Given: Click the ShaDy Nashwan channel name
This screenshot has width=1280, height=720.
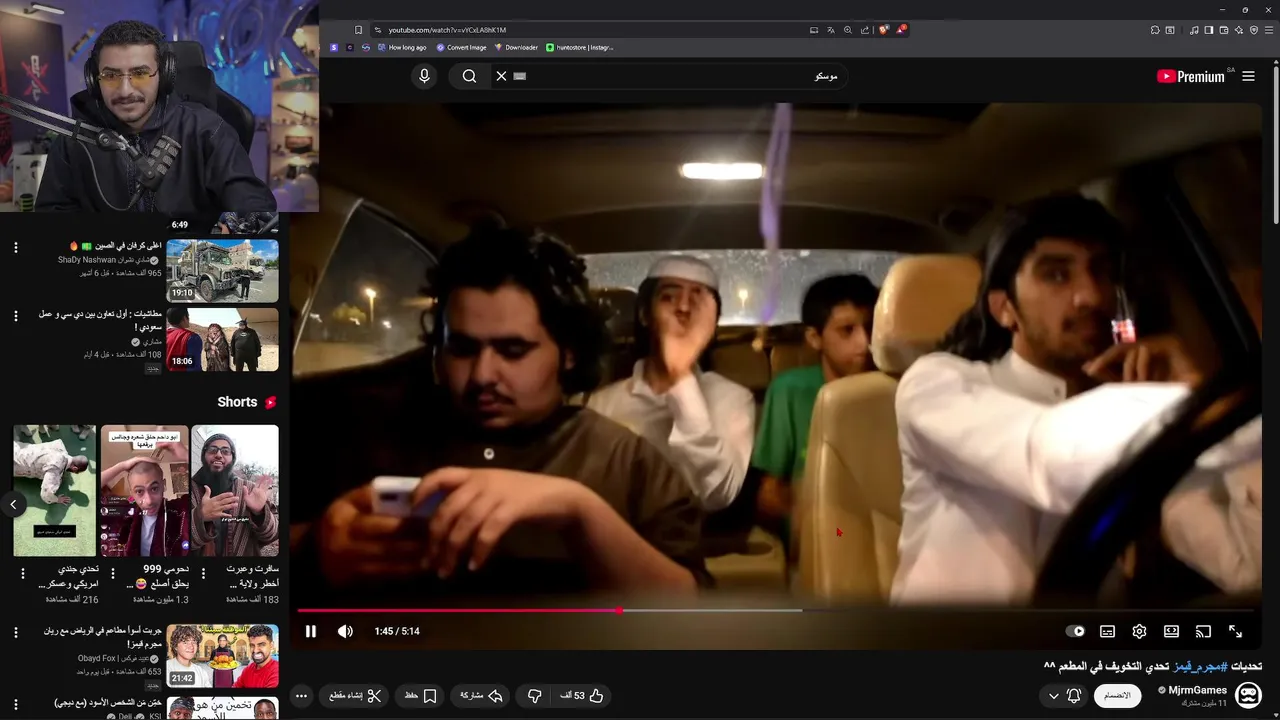Looking at the screenshot, I should pyautogui.click(x=104, y=260).
